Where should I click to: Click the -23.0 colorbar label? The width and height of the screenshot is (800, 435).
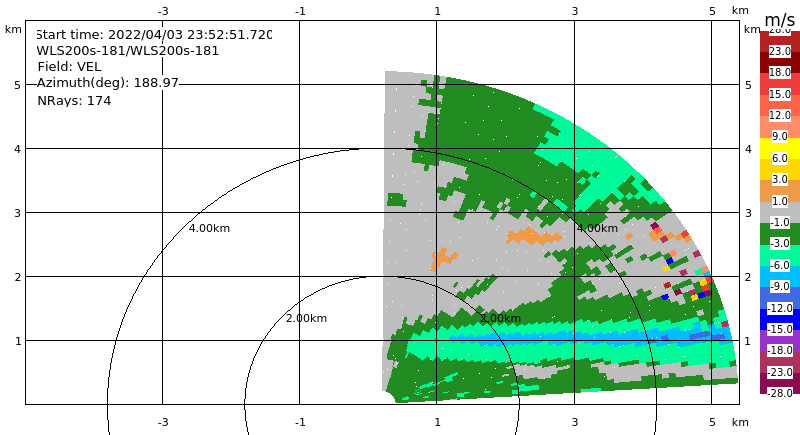780,372
